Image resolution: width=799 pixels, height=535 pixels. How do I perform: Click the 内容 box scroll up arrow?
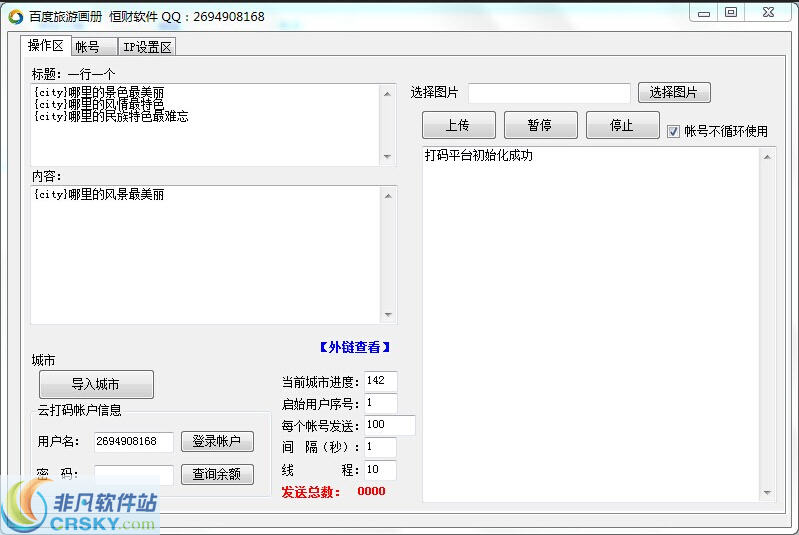[388, 196]
